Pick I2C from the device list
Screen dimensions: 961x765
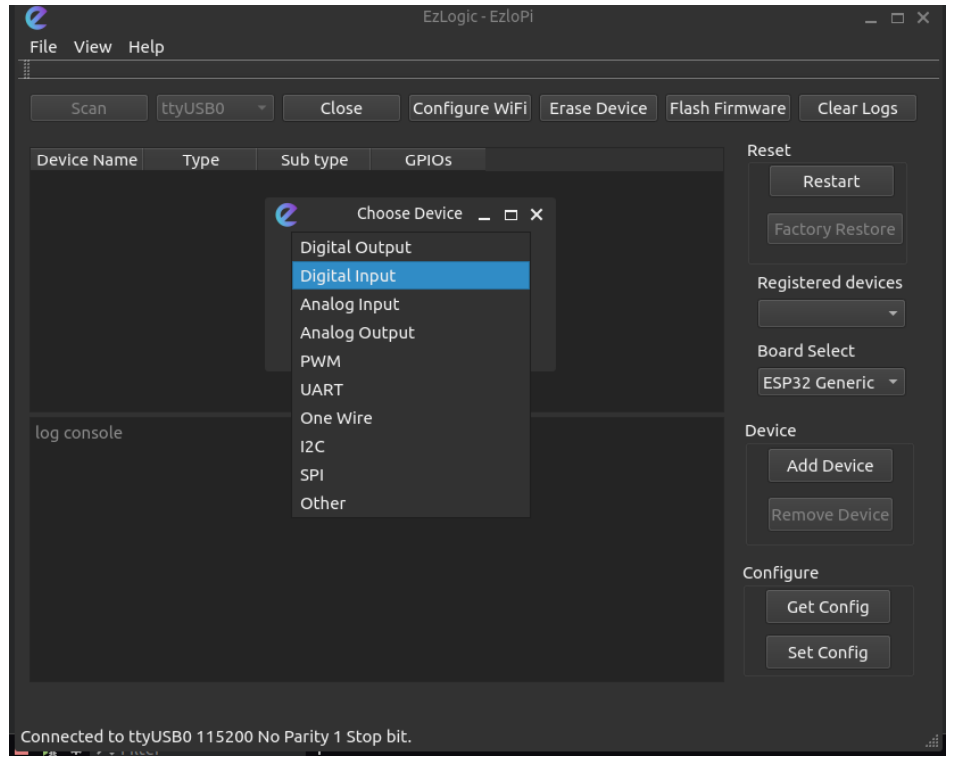(x=411, y=447)
